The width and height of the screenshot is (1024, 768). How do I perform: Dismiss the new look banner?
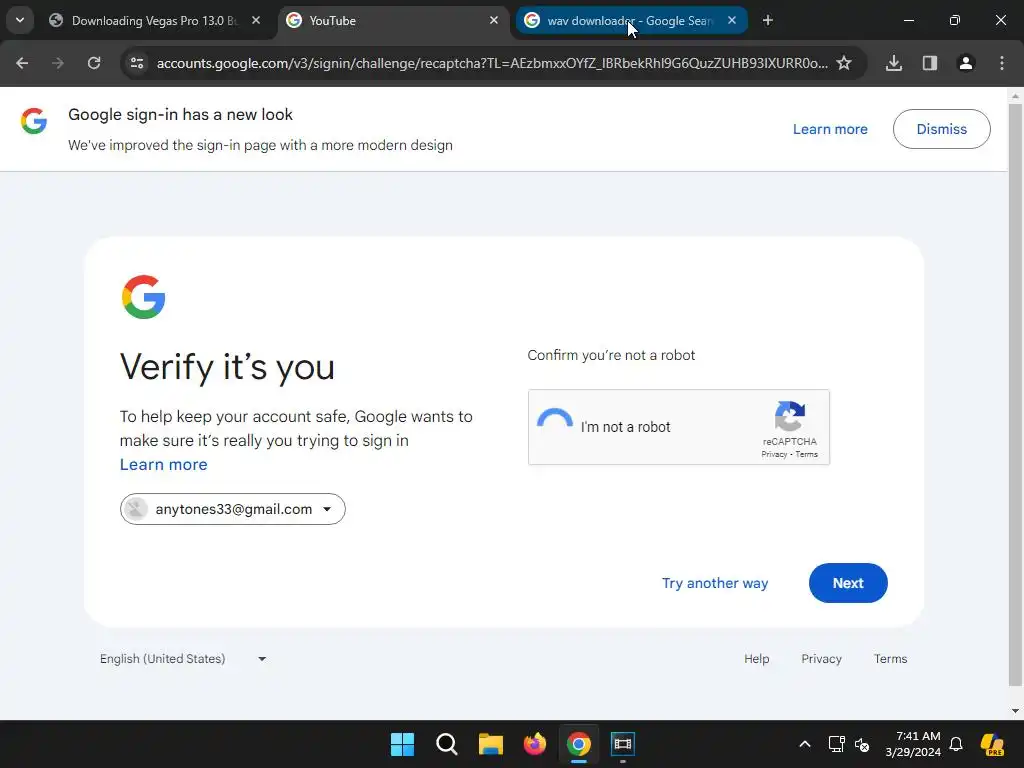coord(942,129)
